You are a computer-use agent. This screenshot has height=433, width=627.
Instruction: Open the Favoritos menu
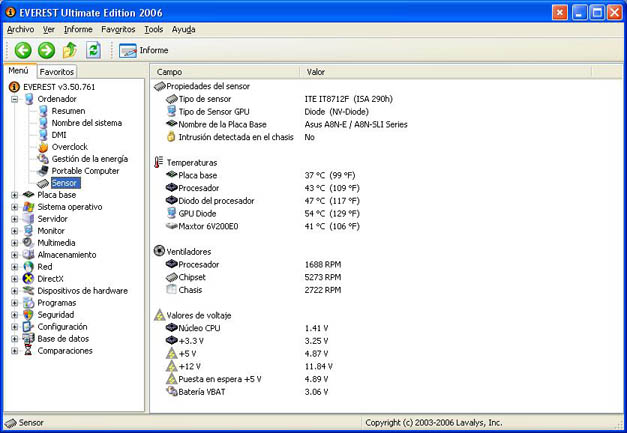pyautogui.click(x=118, y=29)
